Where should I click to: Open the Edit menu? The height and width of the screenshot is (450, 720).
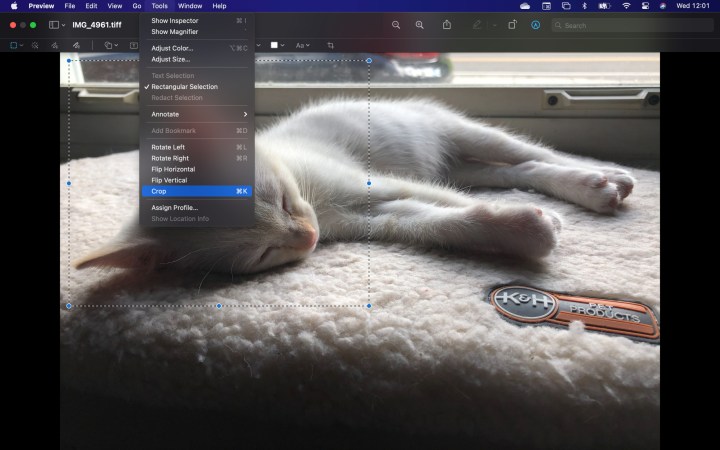coord(91,6)
